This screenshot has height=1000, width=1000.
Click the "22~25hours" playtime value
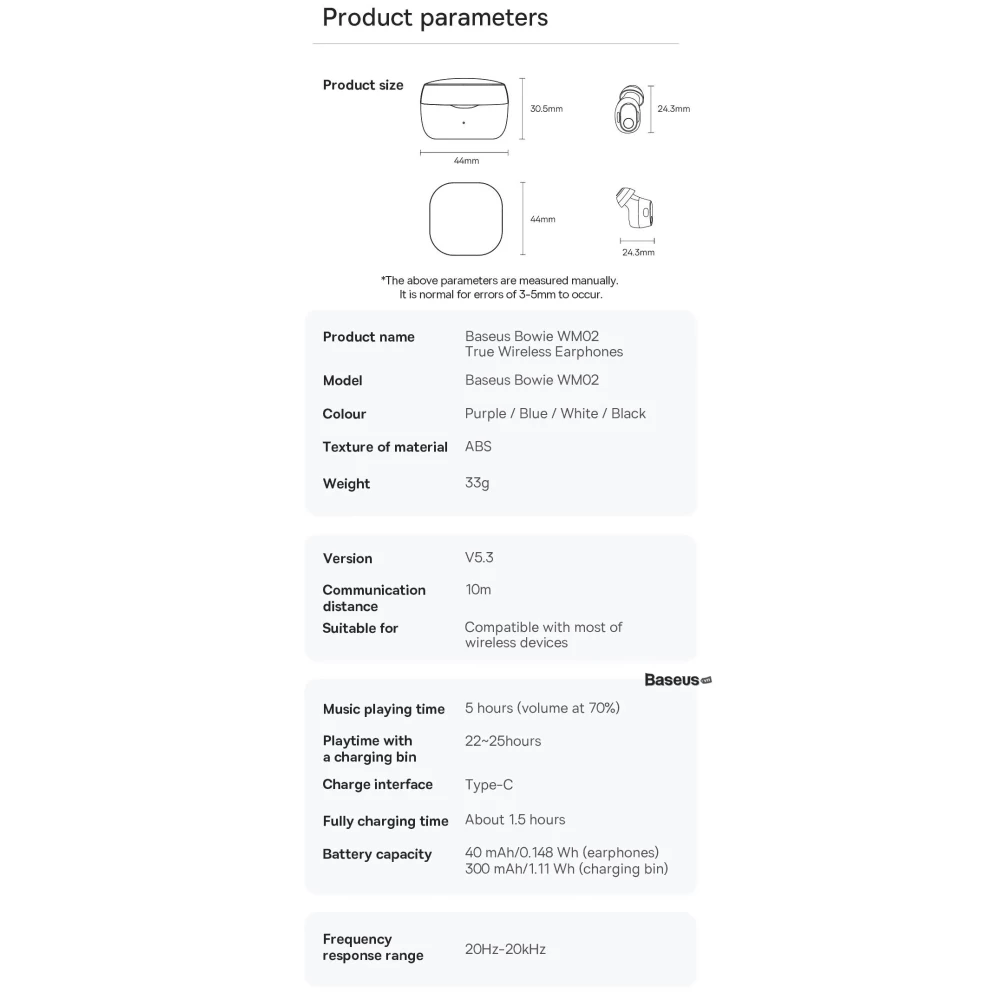coord(503,741)
